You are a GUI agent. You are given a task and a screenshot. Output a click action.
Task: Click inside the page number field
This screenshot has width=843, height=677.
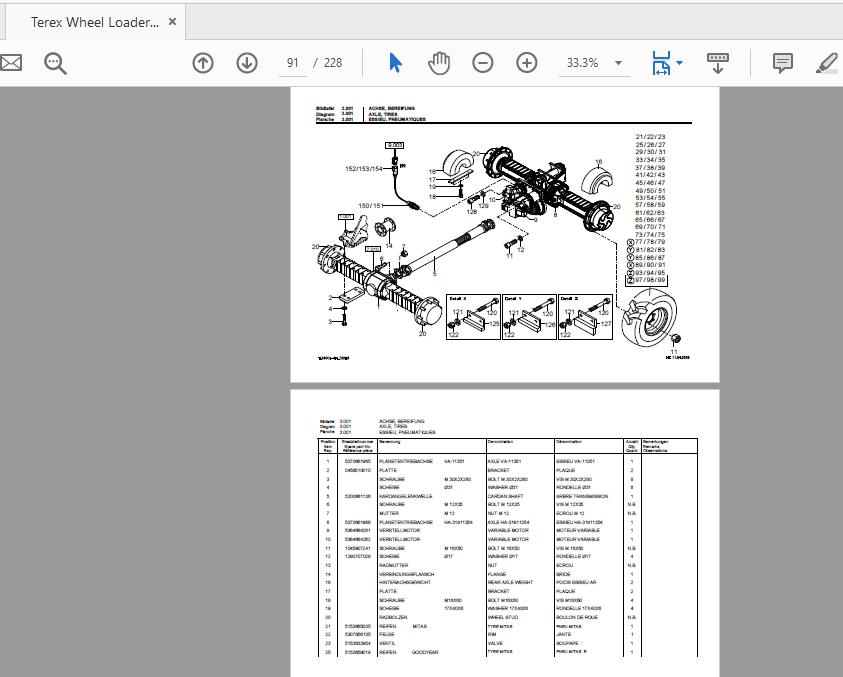coord(291,62)
